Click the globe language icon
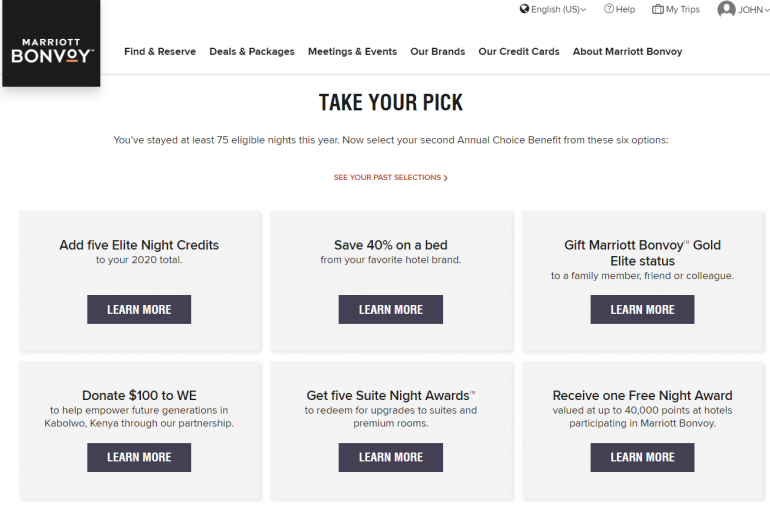This screenshot has height=508, width=770. coord(524,9)
